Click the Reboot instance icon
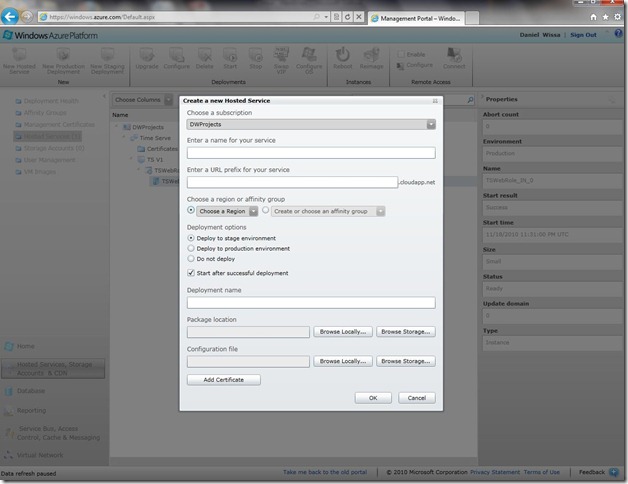The height and width of the screenshot is (484, 628). pyautogui.click(x=343, y=56)
